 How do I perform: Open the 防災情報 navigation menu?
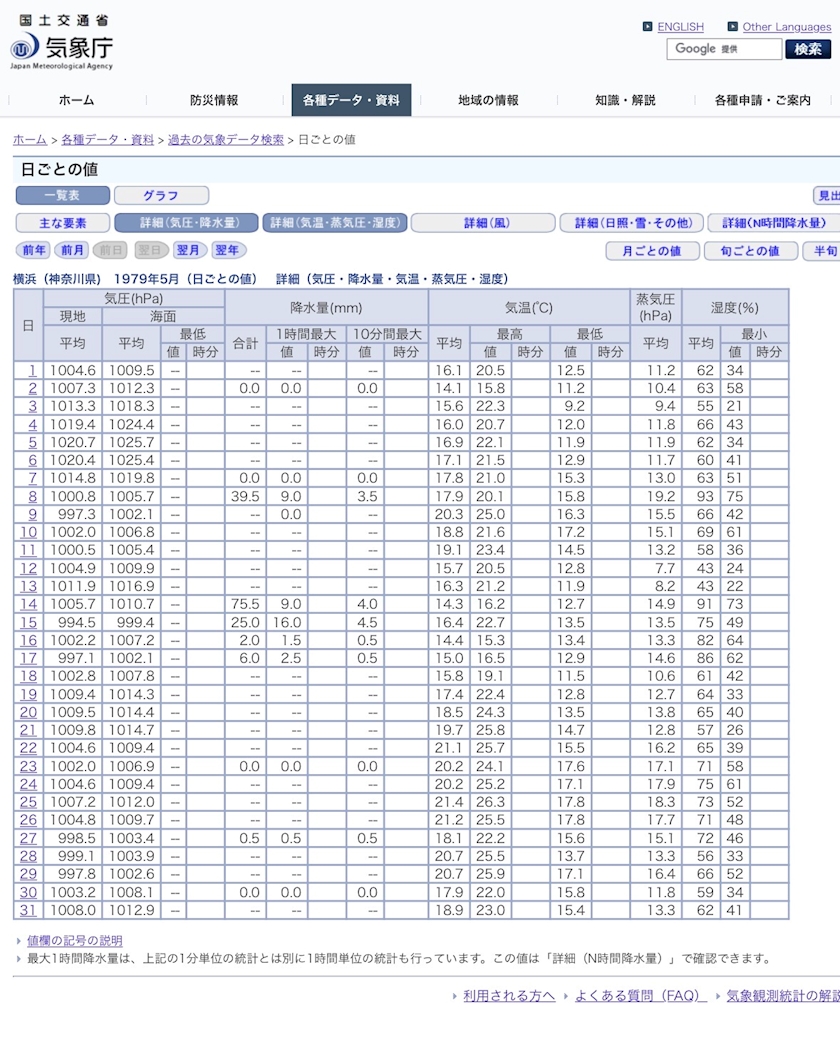tap(214, 100)
